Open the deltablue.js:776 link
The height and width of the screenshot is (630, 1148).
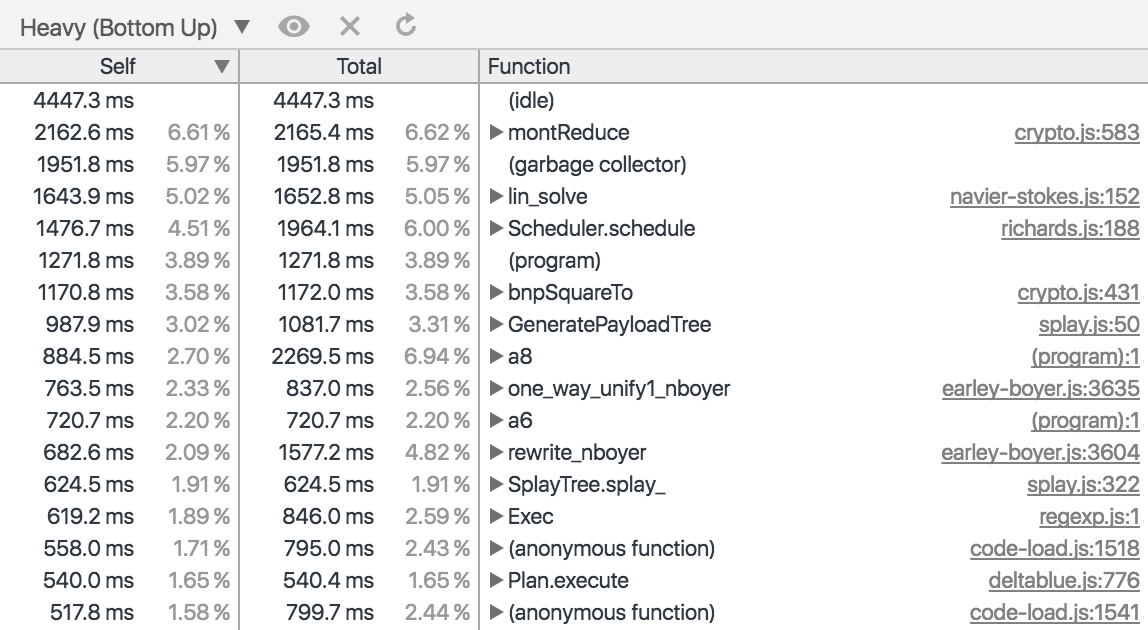pyautogui.click(x=1063, y=581)
